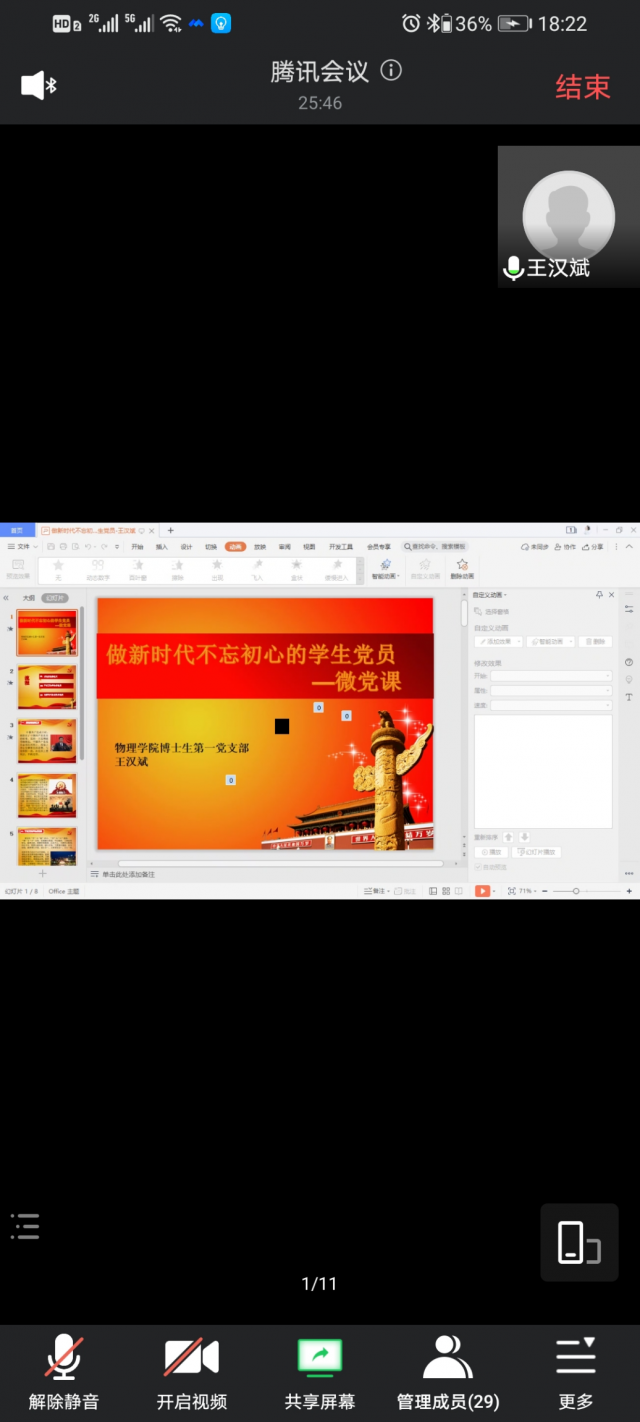The image size is (640, 1422).
Task: Click the 删除动画 toolbar icon
Action: (462, 569)
